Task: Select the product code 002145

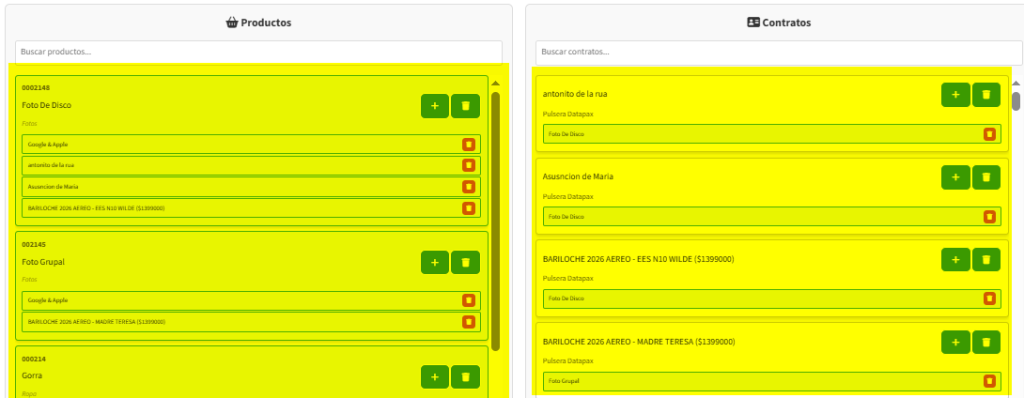Action: 34,244
